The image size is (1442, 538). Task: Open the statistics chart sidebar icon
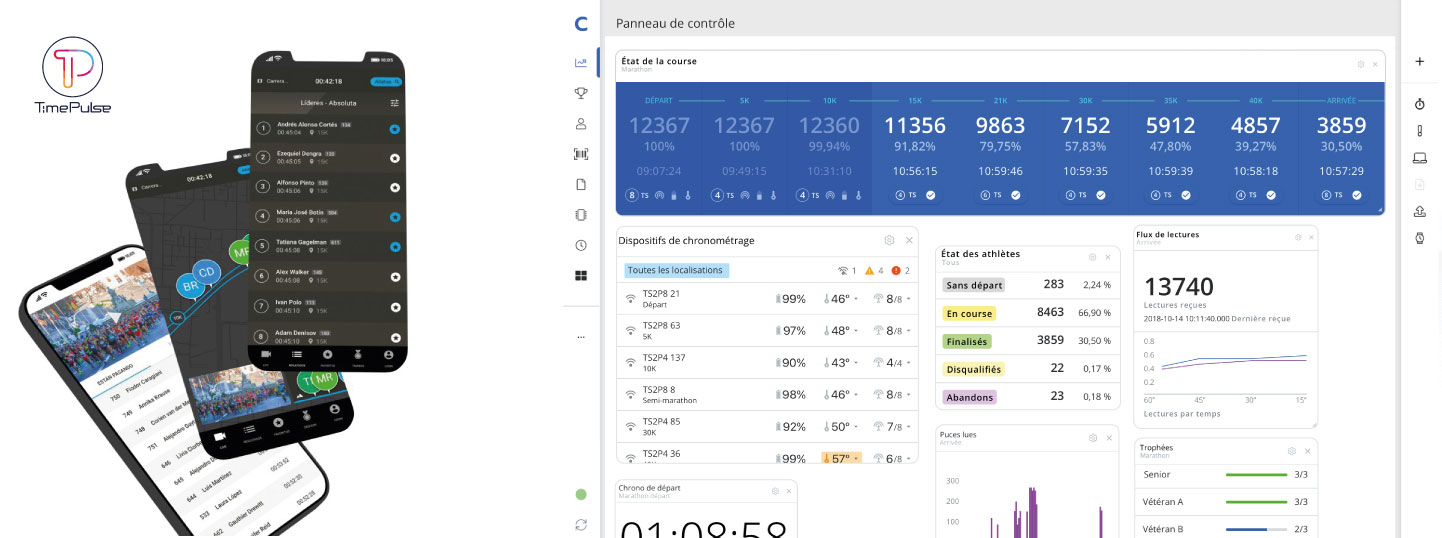pyautogui.click(x=581, y=63)
